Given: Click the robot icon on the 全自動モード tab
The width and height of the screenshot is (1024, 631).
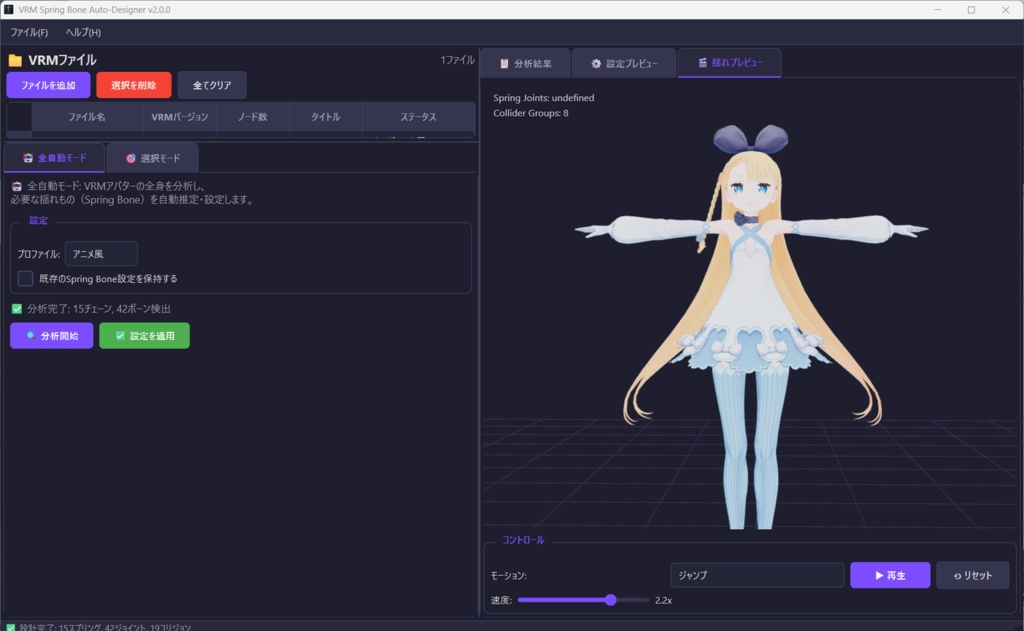Looking at the screenshot, I should (29, 158).
